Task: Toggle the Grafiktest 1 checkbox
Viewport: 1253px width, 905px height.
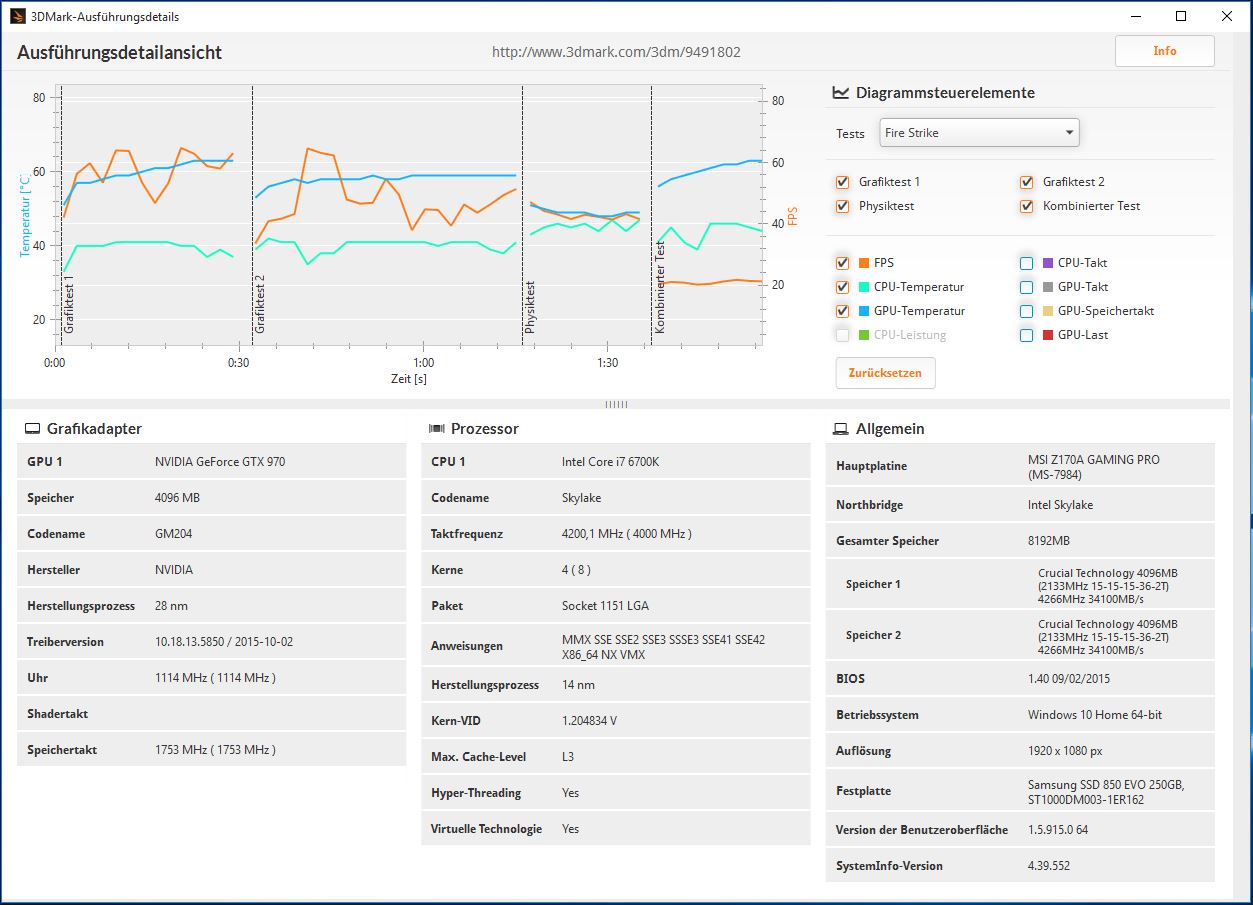Action: pos(842,182)
